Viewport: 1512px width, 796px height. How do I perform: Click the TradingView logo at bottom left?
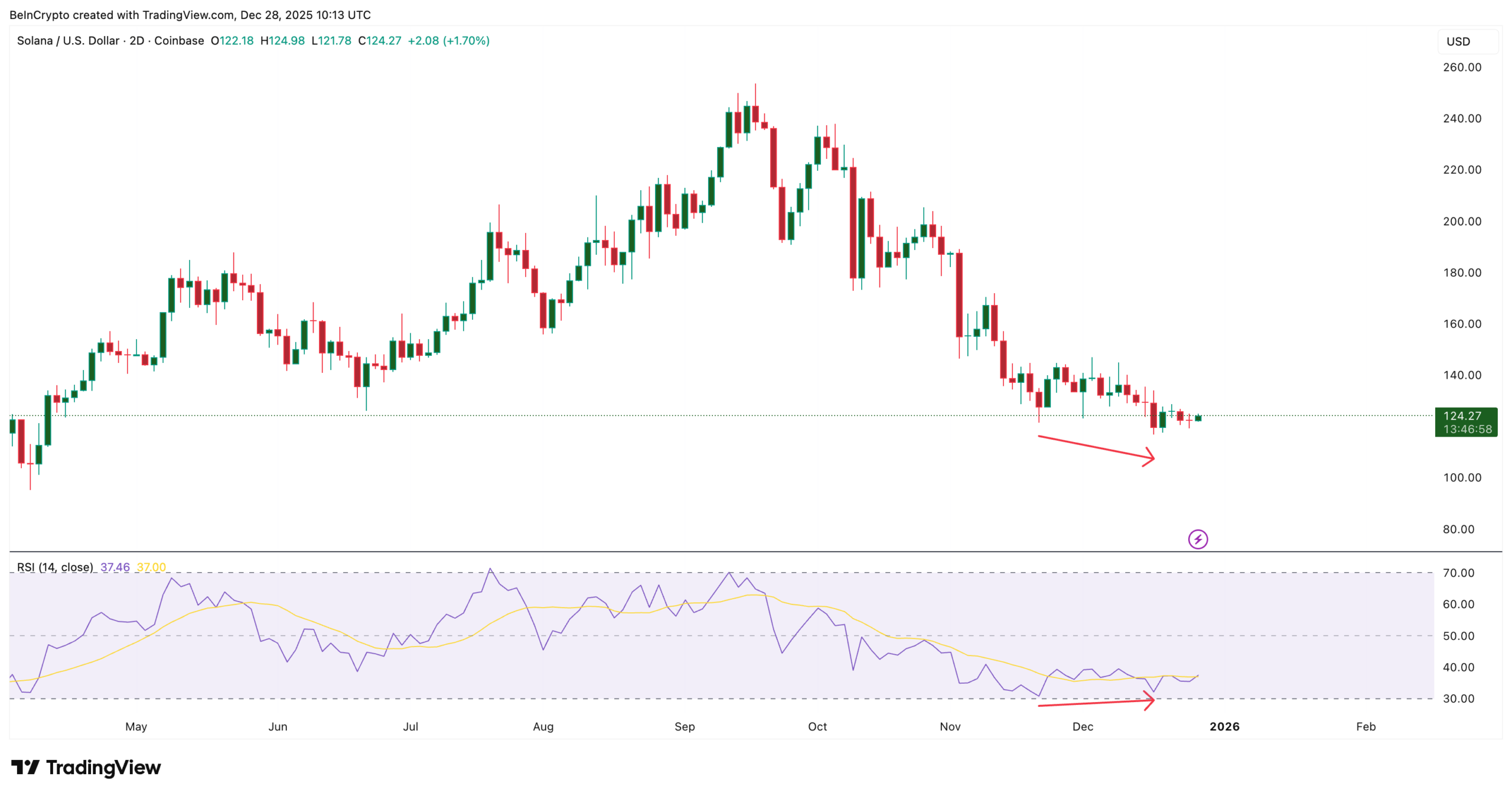(x=86, y=767)
